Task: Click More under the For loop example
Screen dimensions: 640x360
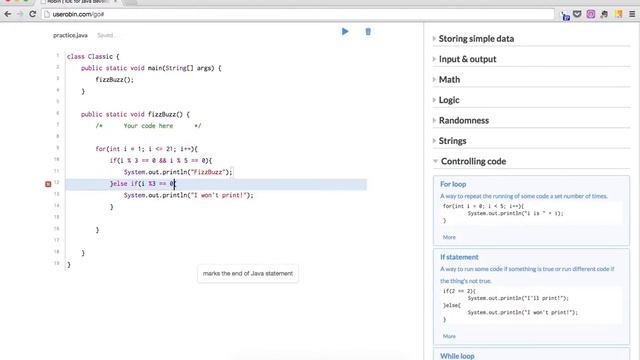Action: click(449, 237)
